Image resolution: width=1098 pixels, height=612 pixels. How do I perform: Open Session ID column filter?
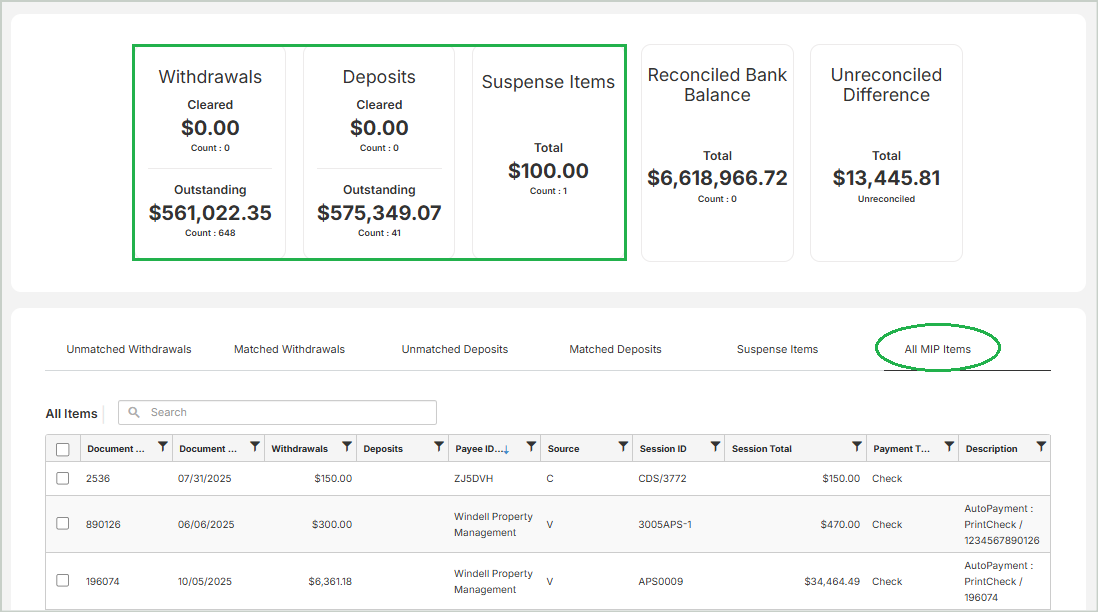[x=715, y=447]
